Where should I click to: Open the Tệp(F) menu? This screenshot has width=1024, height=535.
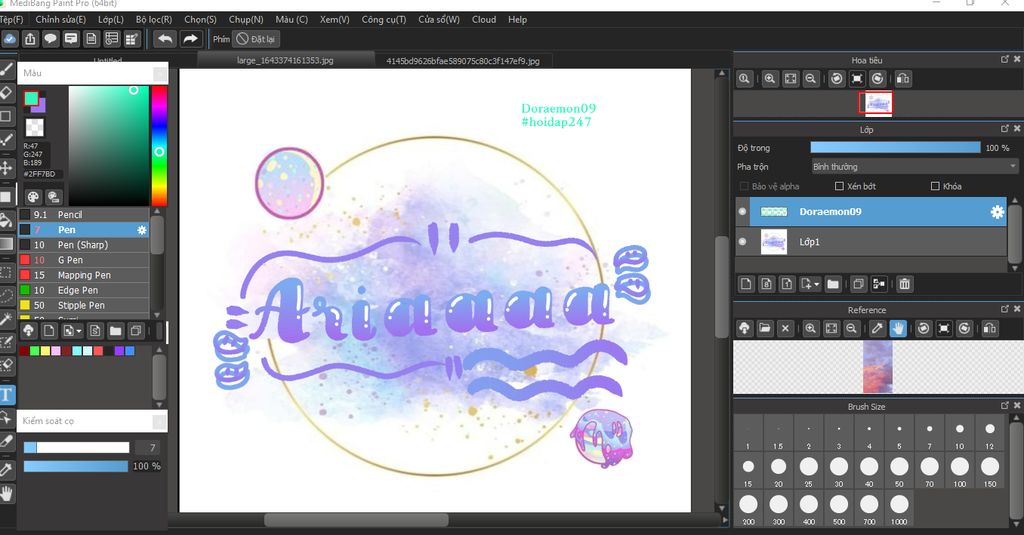(x=11, y=20)
